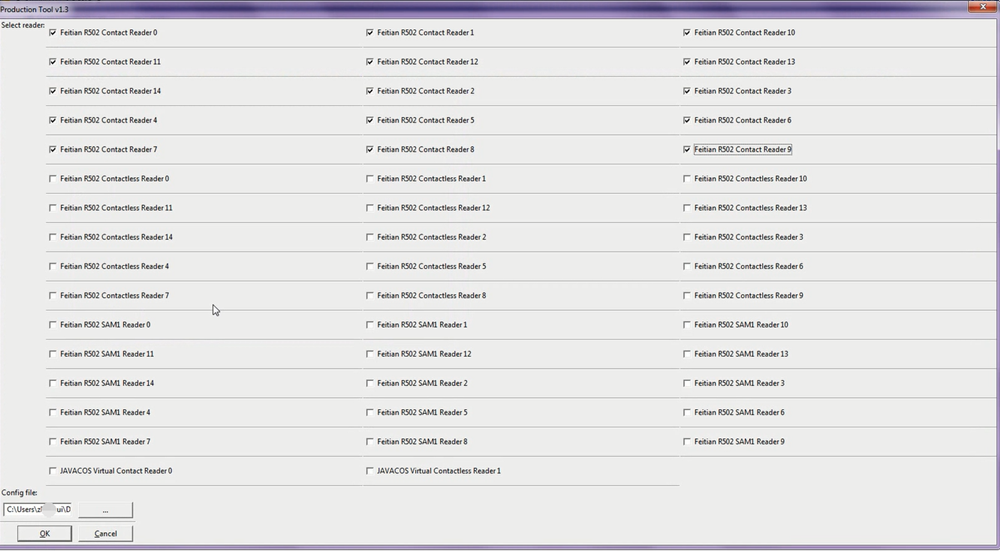Select Feitian R502 SAM1 Reader 13
Image resolution: width=1000 pixels, height=551 pixels.
coord(687,354)
